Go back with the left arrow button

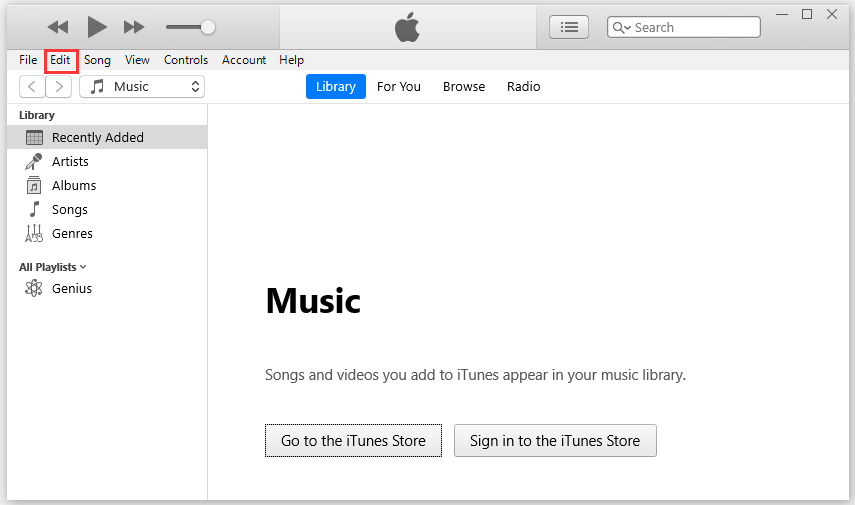(32, 87)
